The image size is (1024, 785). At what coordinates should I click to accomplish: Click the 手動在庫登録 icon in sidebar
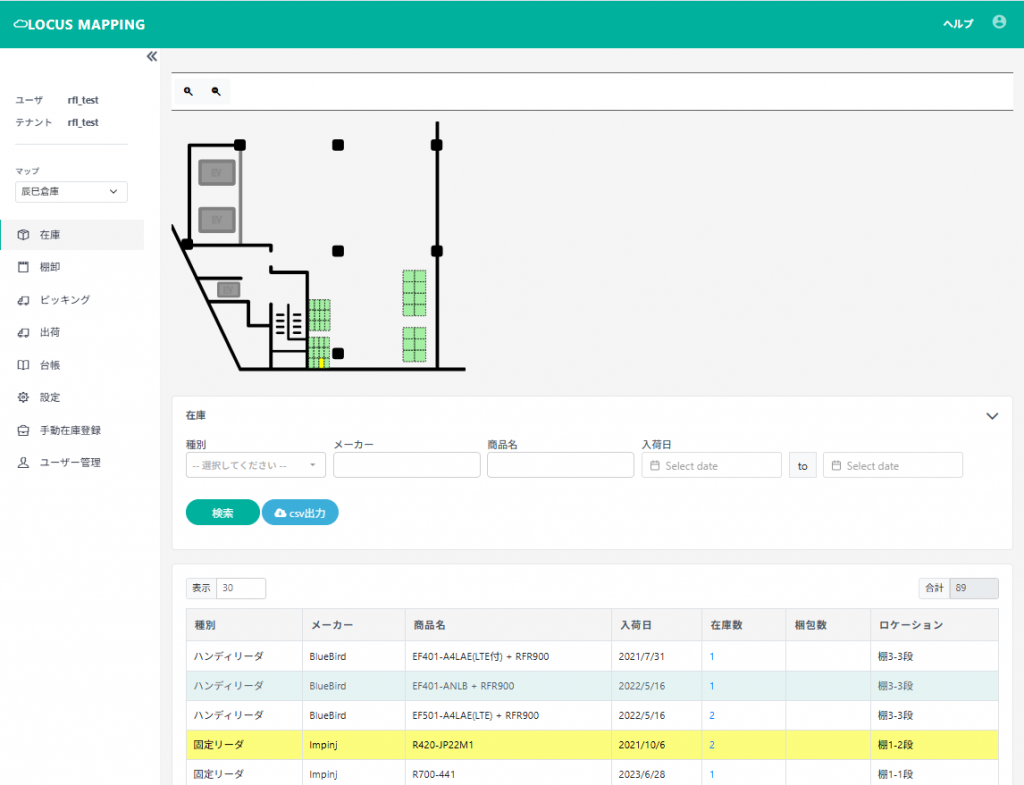(x=24, y=430)
